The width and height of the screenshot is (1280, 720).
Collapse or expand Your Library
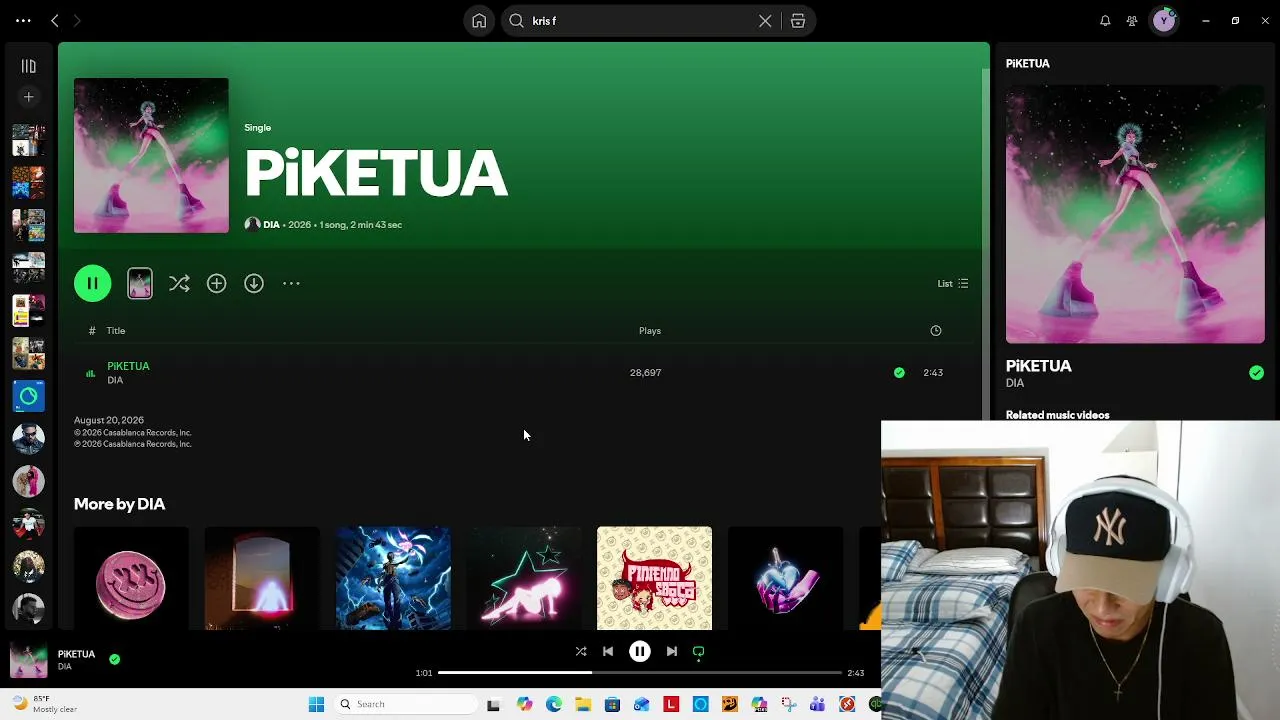tap(28, 66)
